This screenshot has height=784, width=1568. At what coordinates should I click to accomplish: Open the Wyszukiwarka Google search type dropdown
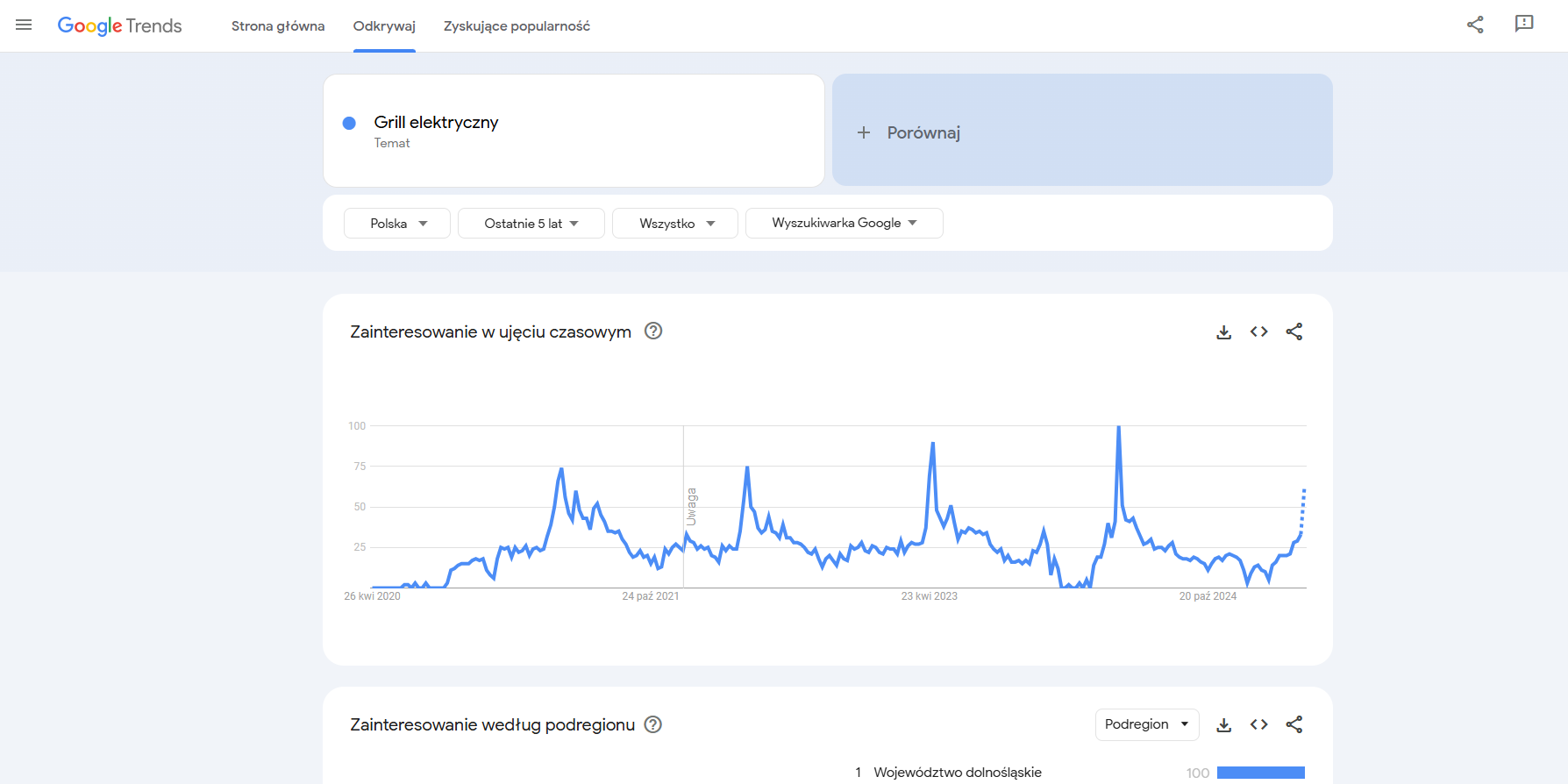click(845, 223)
